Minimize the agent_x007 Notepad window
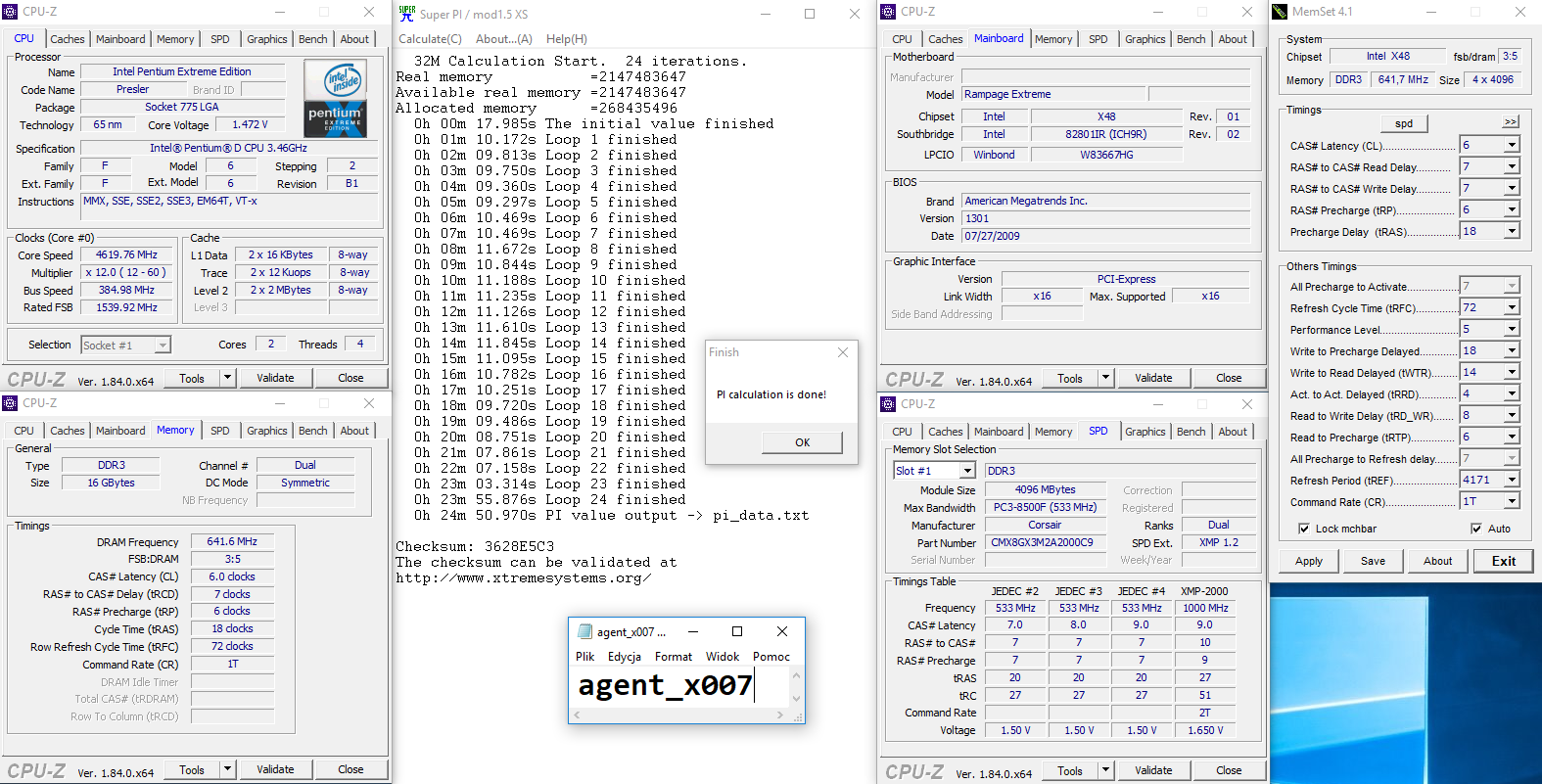Image resolution: width=1542 pixels, height=784 pixels. (x=692, y=631)
